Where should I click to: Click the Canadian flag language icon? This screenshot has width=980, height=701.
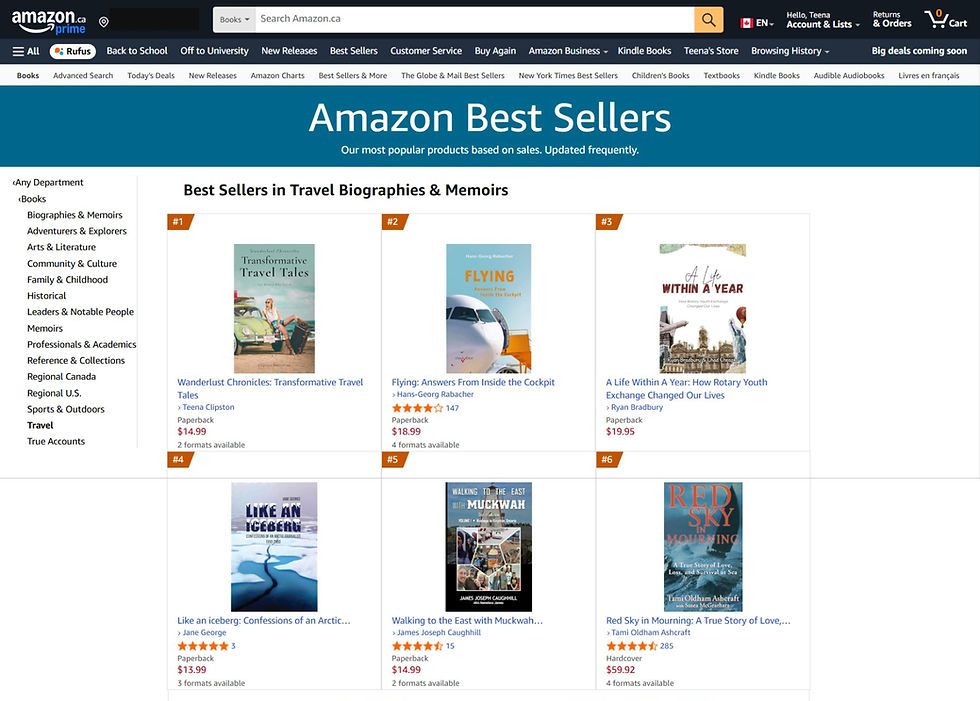[x=746, y=23]
